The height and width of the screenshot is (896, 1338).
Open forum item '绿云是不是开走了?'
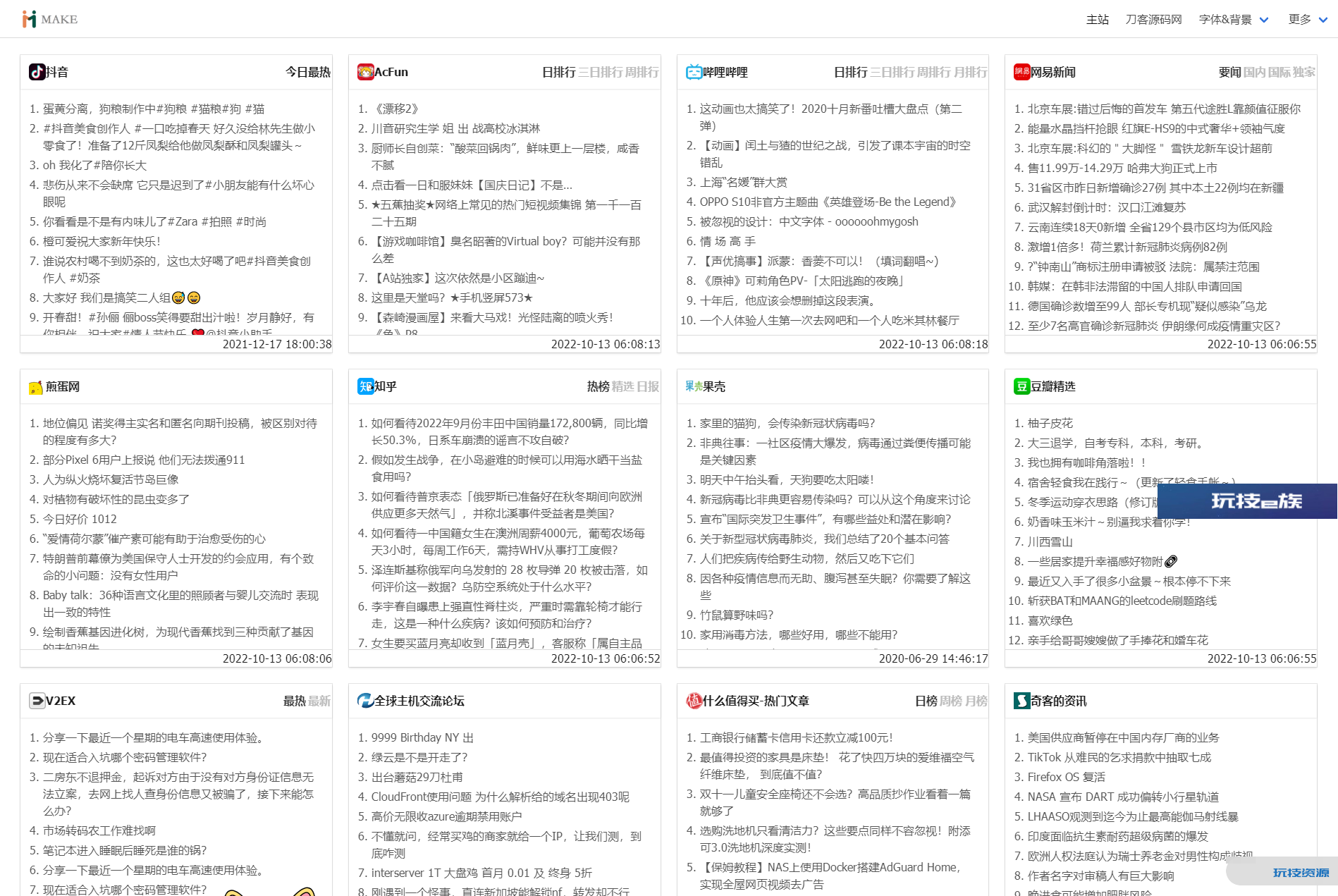(x=419, y=757)
